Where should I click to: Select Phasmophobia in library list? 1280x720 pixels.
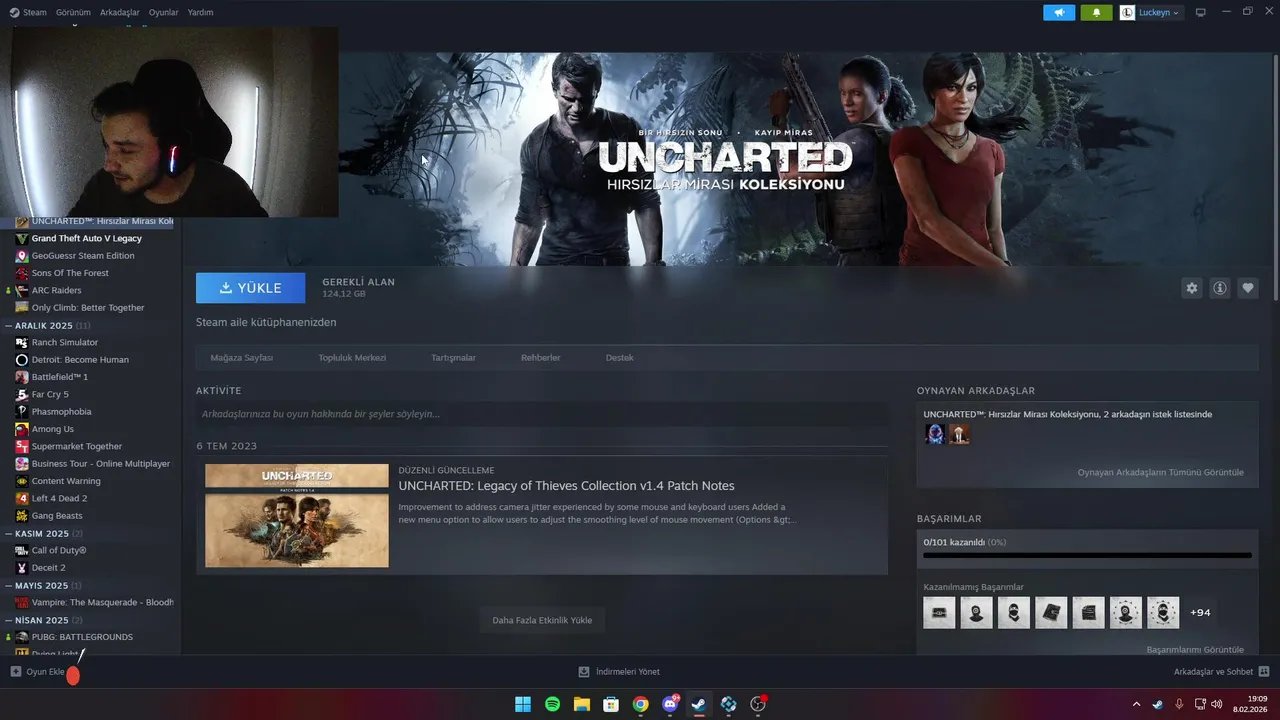[61, 412]
